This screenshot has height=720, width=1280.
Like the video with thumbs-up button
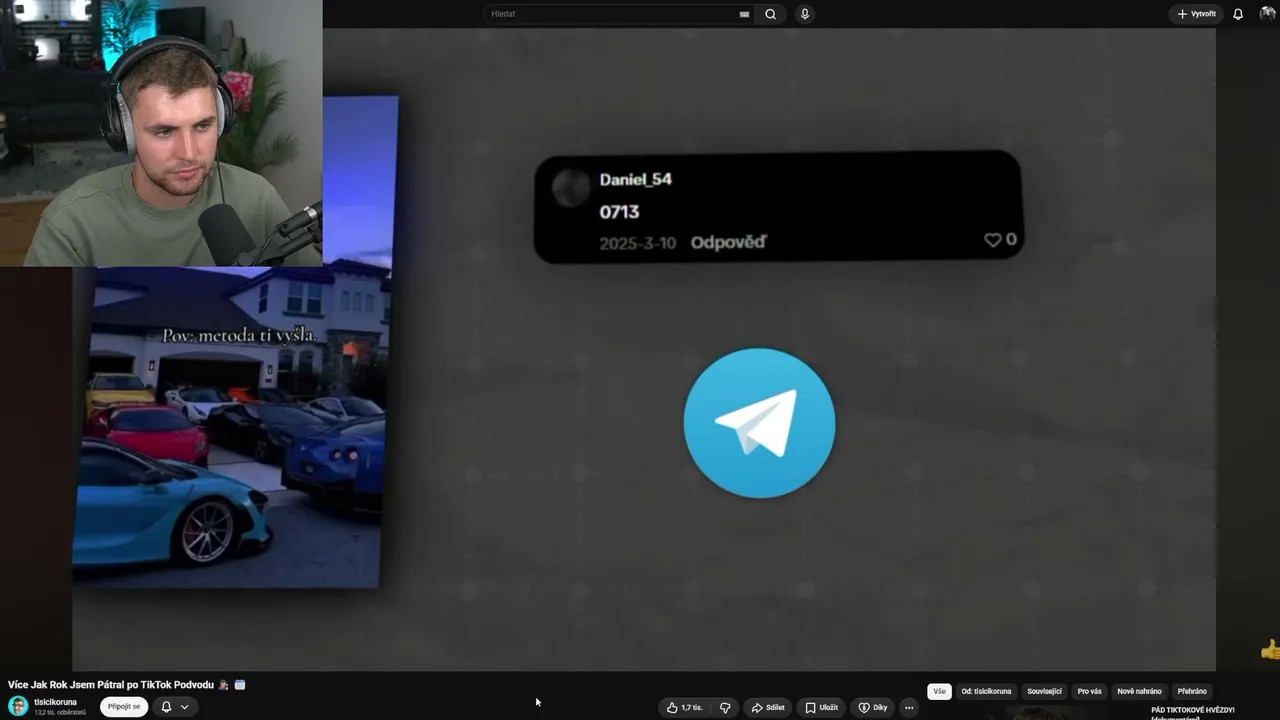tap(685, 707)
